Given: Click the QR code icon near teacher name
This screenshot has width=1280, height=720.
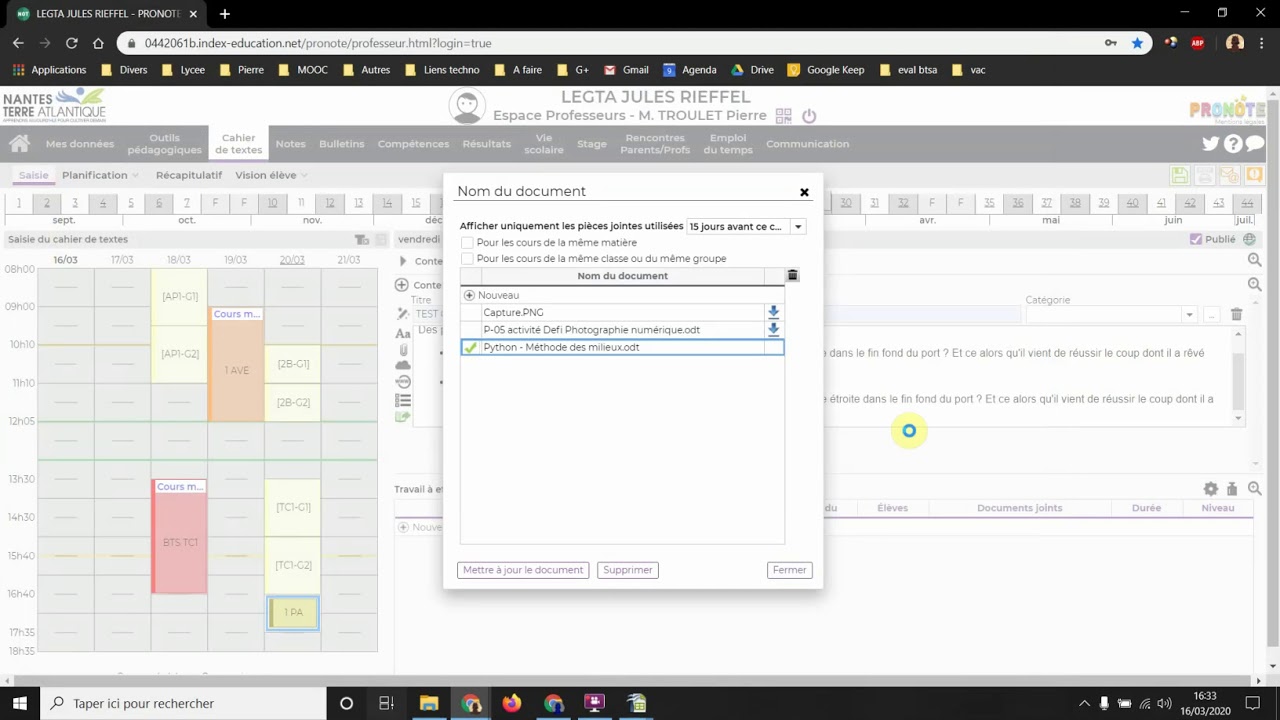Looking at the screenshot, I should pyautogui.click(x=783, y=116).
